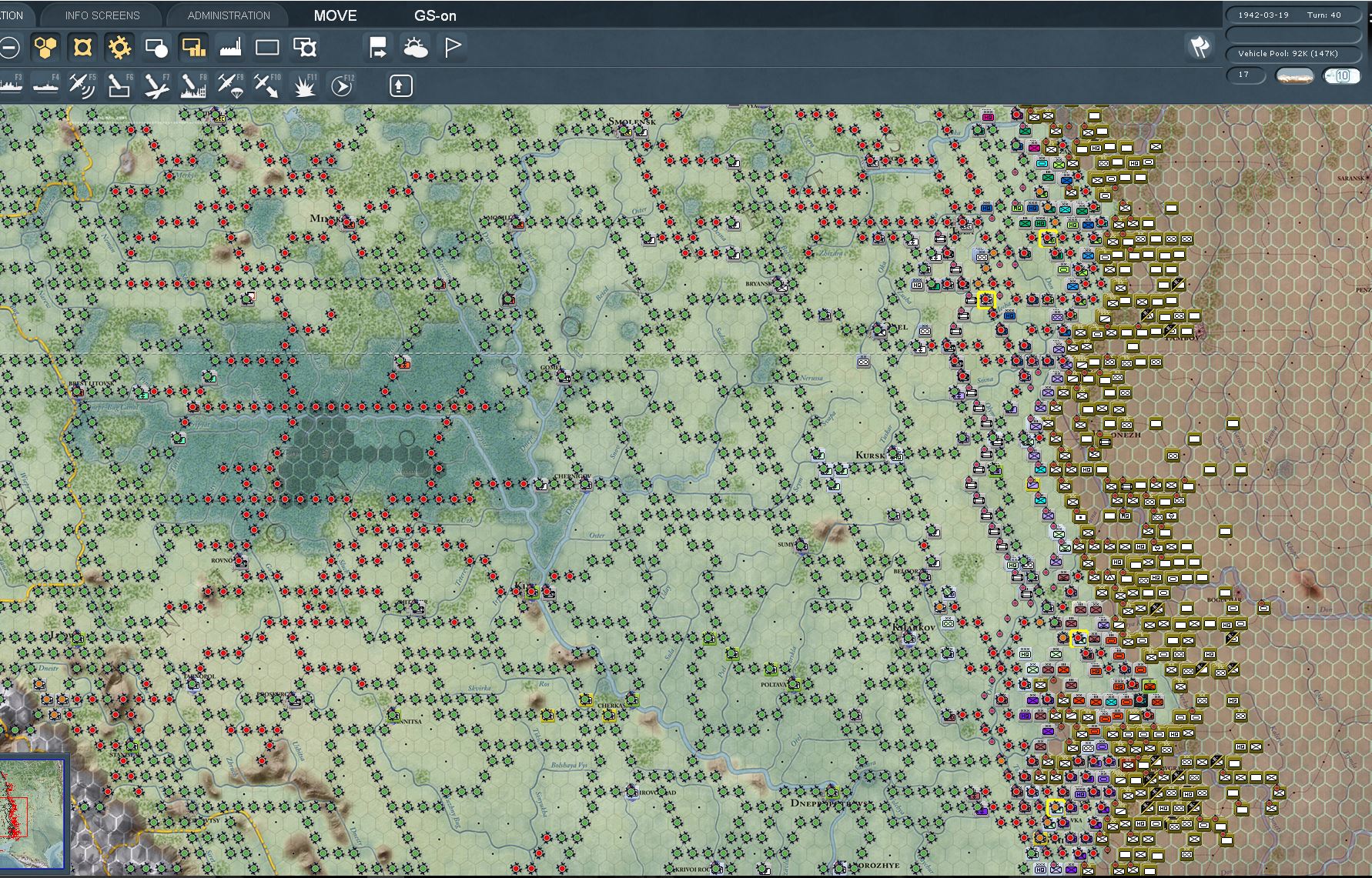Toggle the square bracket map overlay icon
The width and height of the screenshot is (1372, 878).
[x=82, y=48]
